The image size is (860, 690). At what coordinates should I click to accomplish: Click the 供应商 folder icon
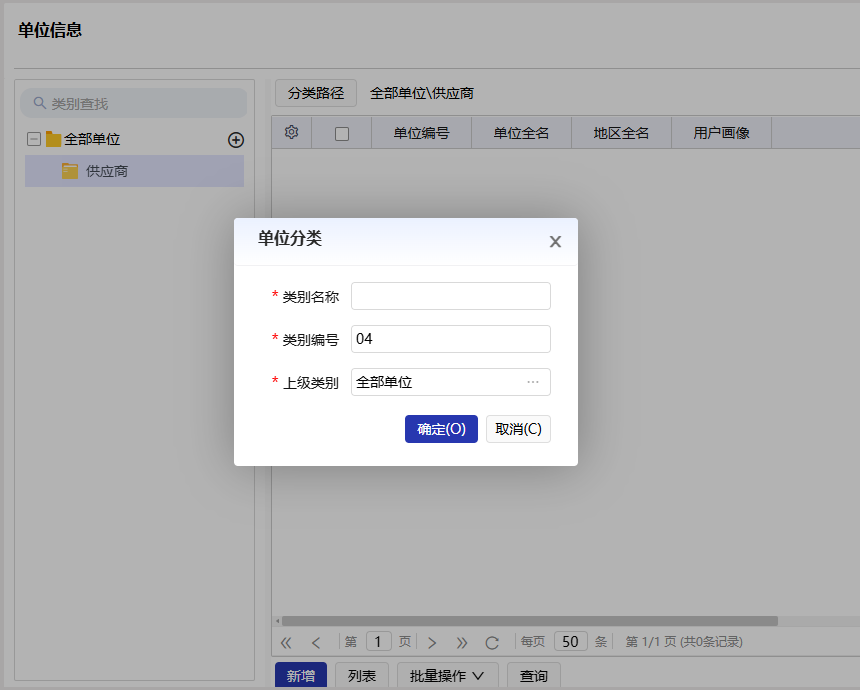(x=68, y=171)
